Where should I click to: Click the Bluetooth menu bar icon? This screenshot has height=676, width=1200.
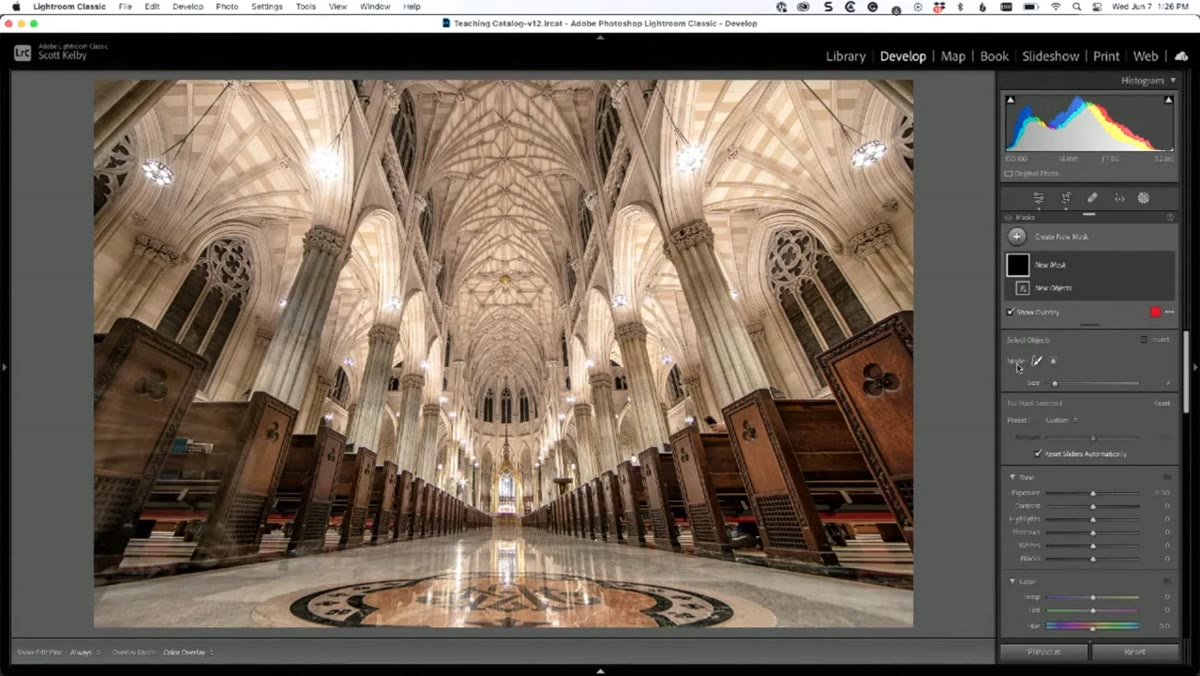(x=960, y=7)
